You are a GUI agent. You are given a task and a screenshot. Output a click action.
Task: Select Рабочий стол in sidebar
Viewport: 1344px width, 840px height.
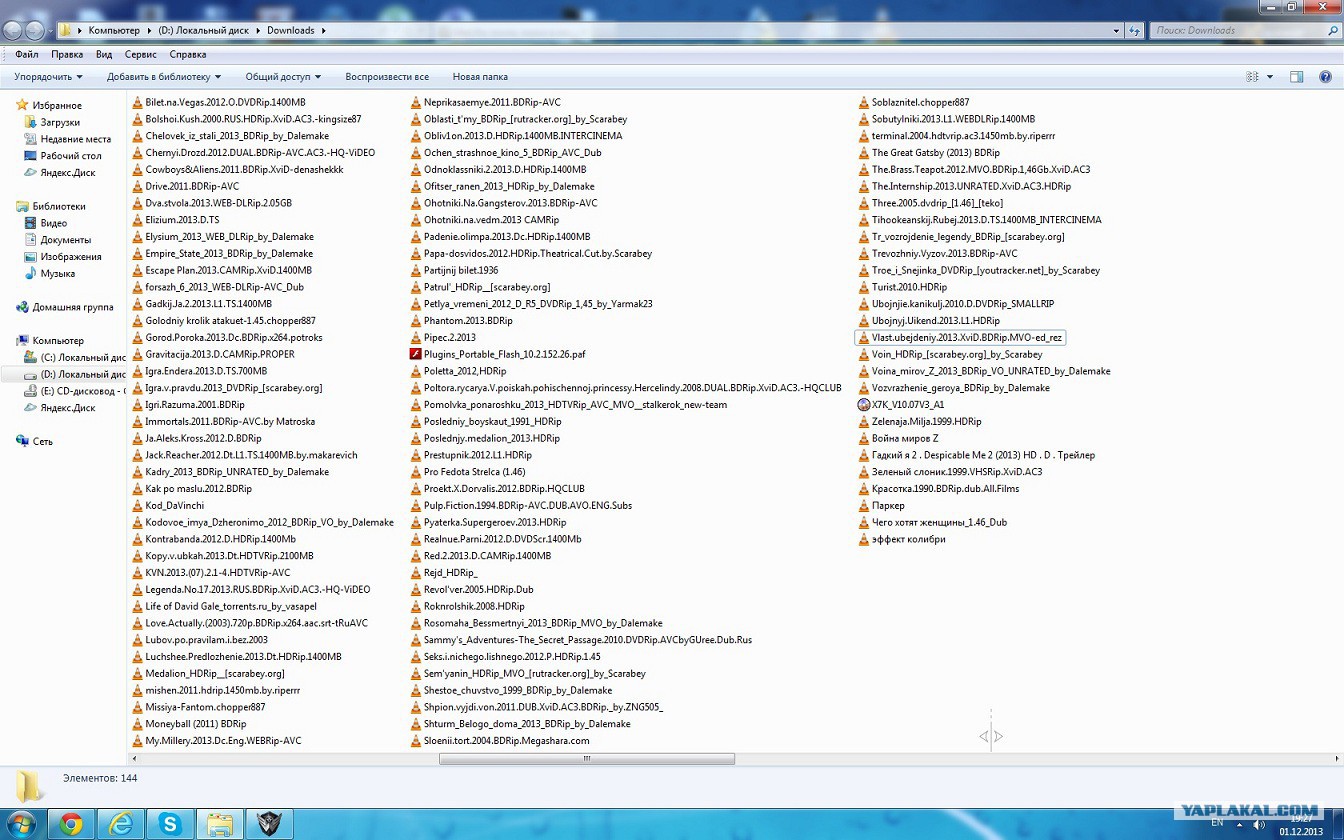(71, 156)
